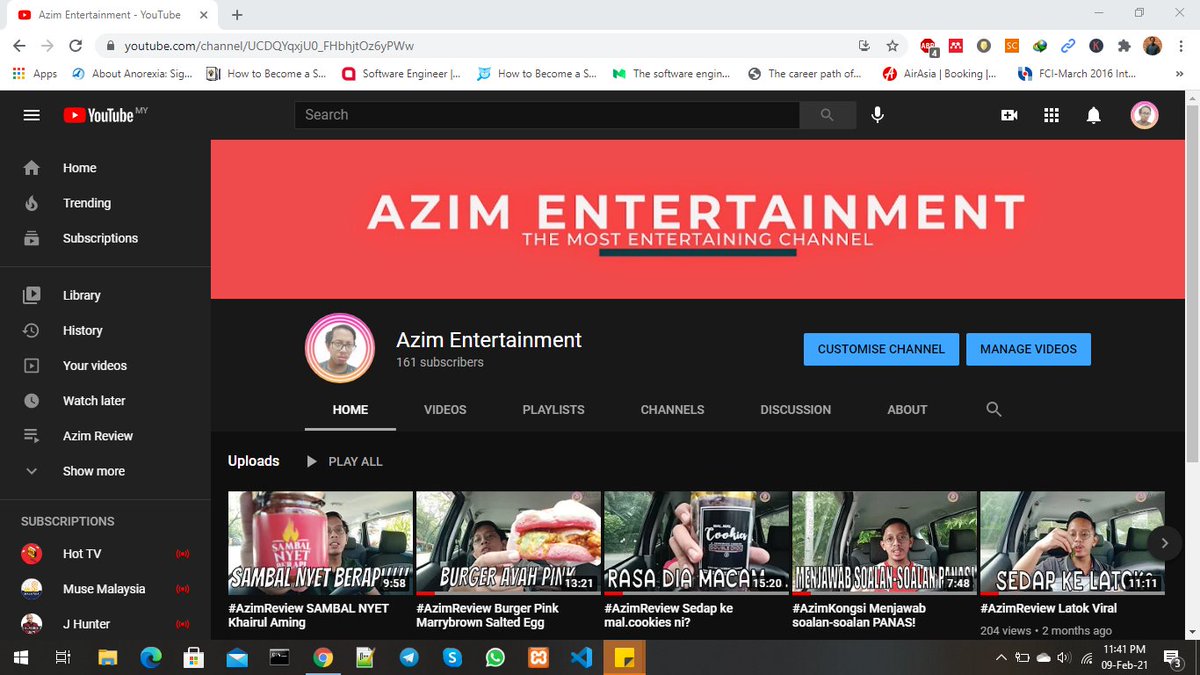1200x675 pixels.
Task: Toggle the hamburger guide menu
Action: (x=31, y=114)
